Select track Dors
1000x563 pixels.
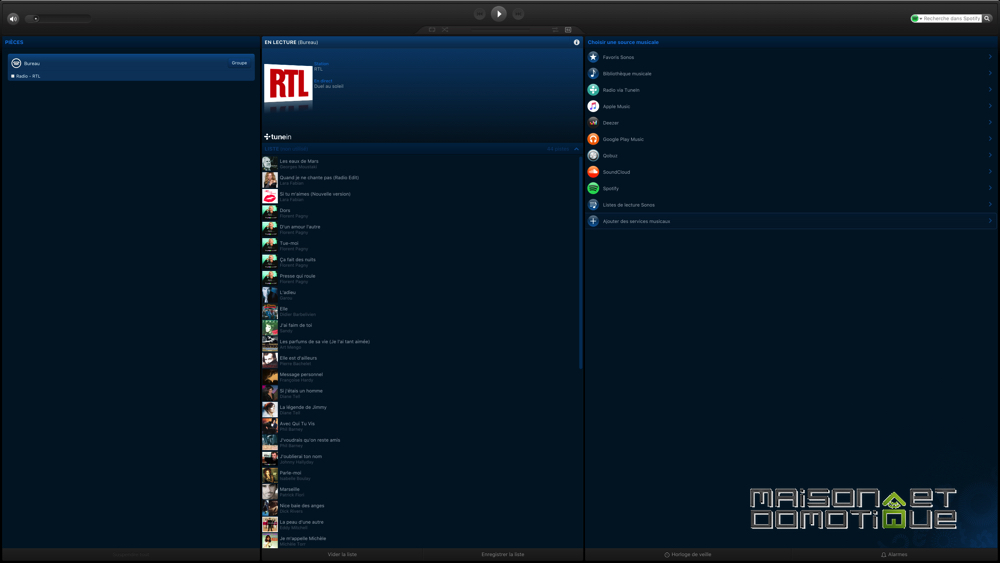[x=421, y=213]
